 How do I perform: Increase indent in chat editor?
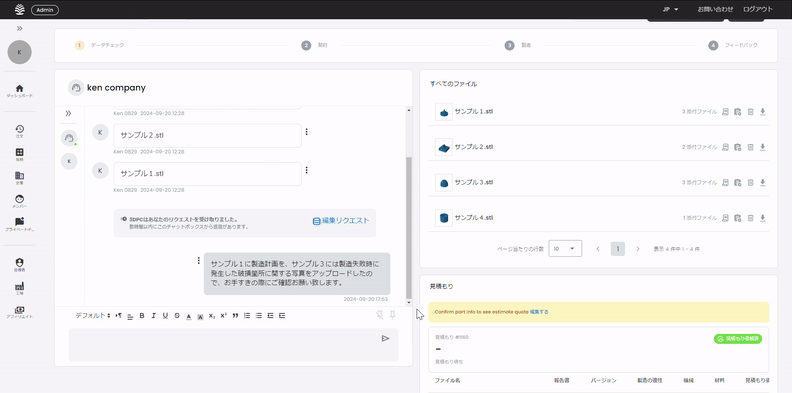pyautogui.click(x=282, y=316)
